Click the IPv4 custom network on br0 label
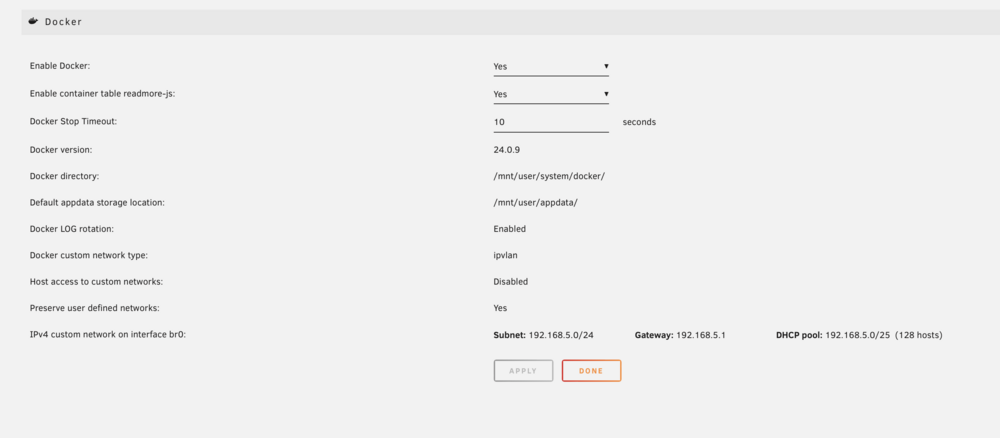This screenshot has width=1000, height=438. 108,335
